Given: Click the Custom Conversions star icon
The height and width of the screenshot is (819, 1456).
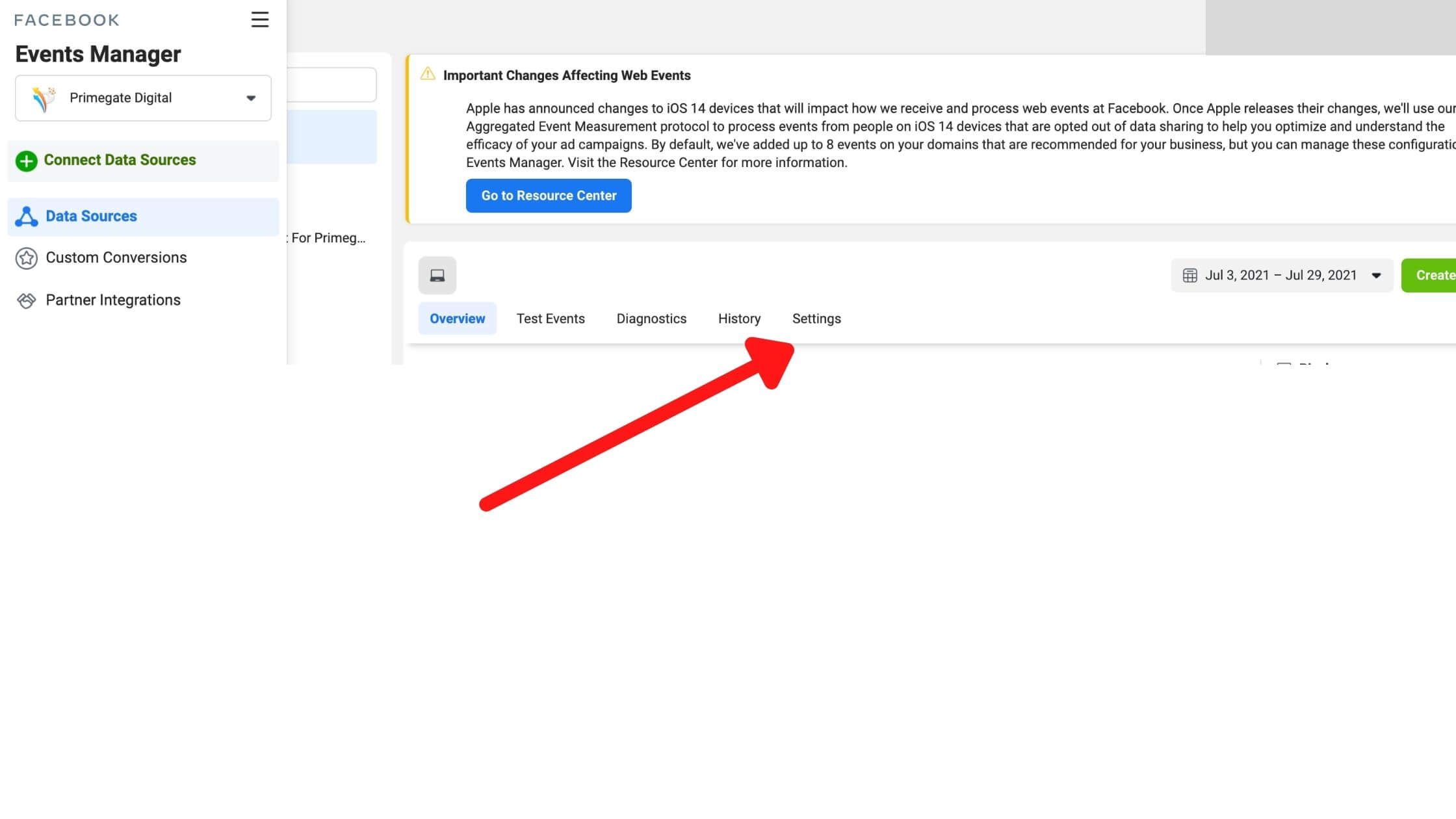Looking at the screenshot, I should pyautogui.click(x=27, y=258).
